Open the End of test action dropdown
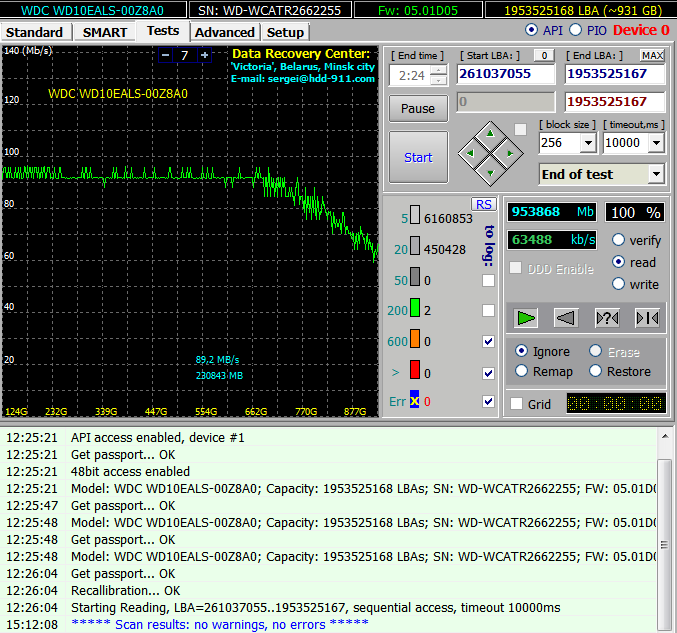 click(x=656, y=174)
